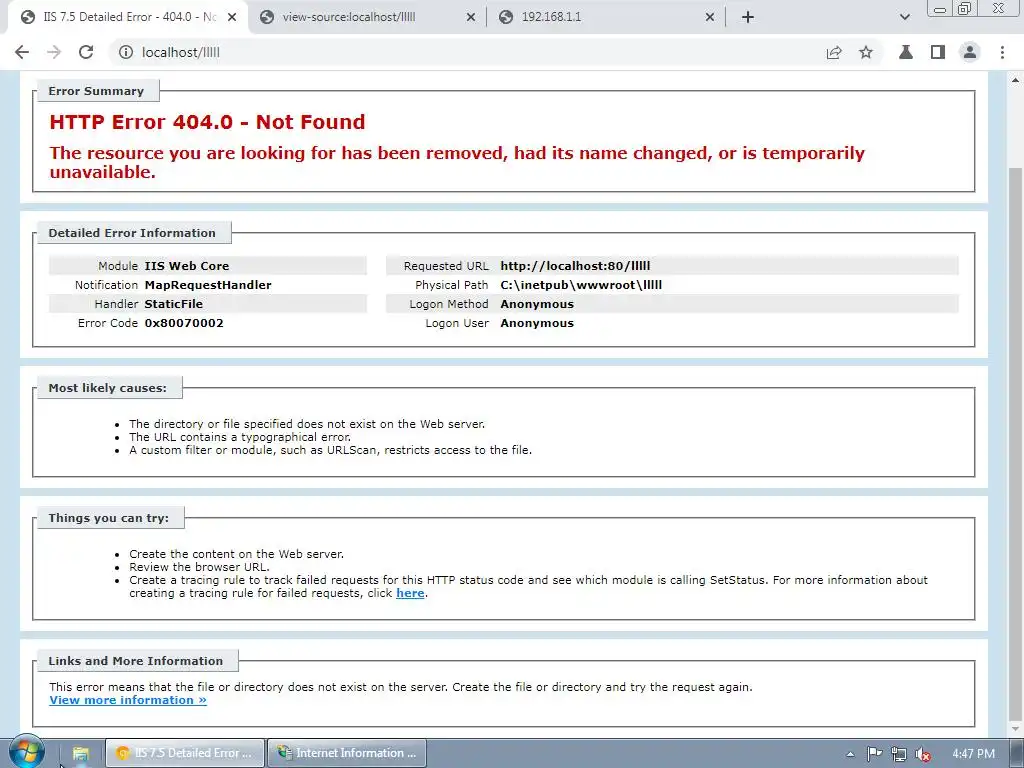Reload the localhost page
Screen dimensions: 1024x768
(x=86, y=52)
